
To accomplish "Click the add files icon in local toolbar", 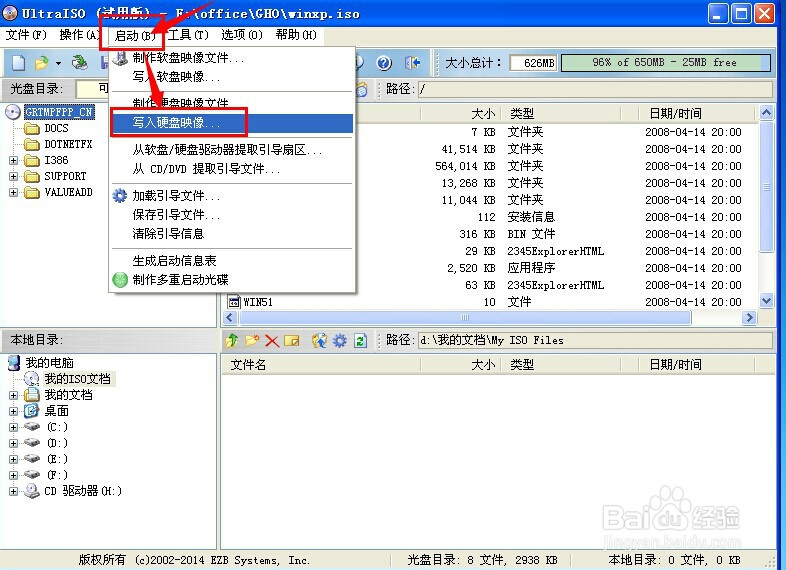I will [319, 341].
